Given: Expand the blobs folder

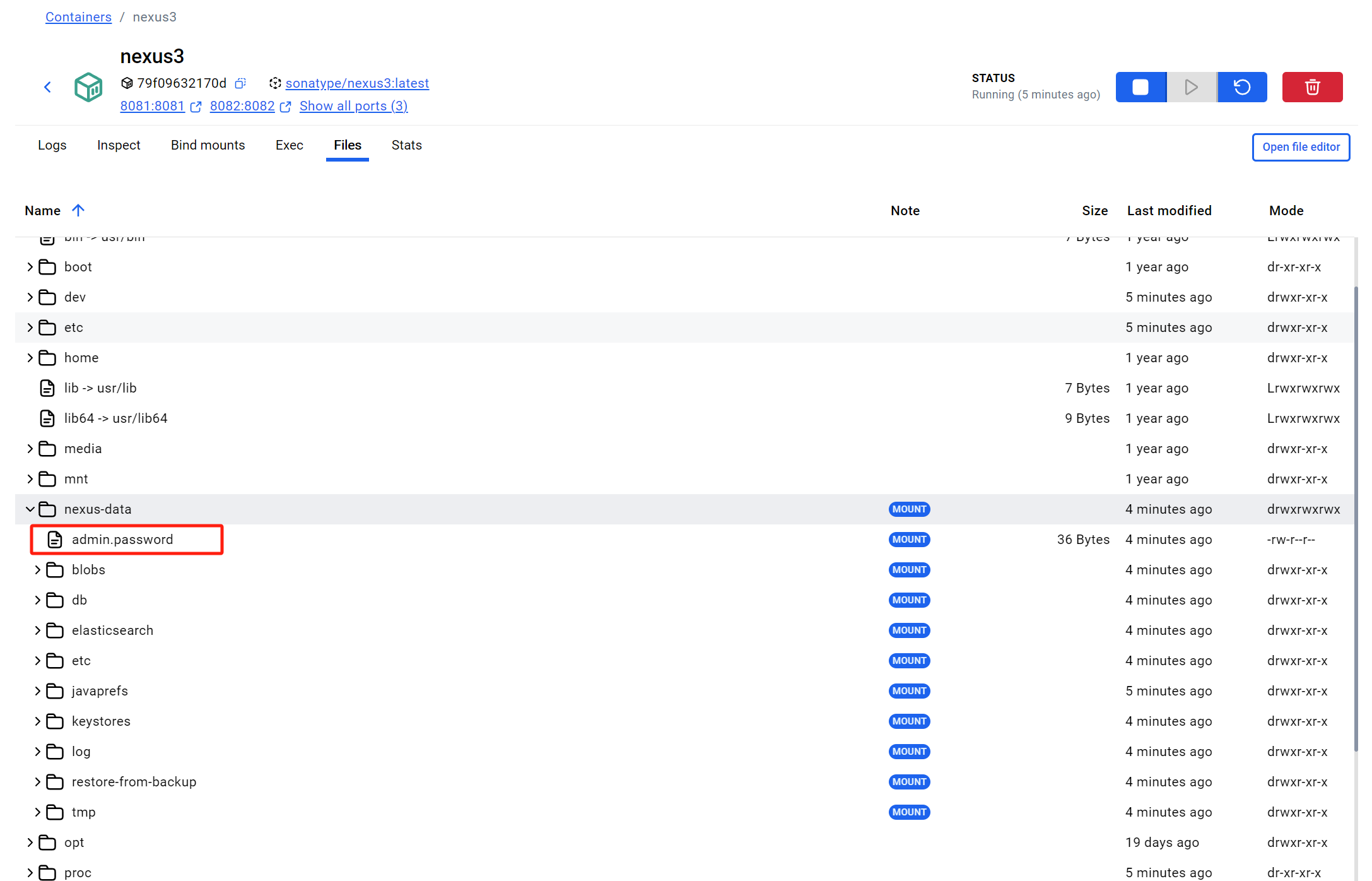Looking at the screenshot, I should point(37,570).
